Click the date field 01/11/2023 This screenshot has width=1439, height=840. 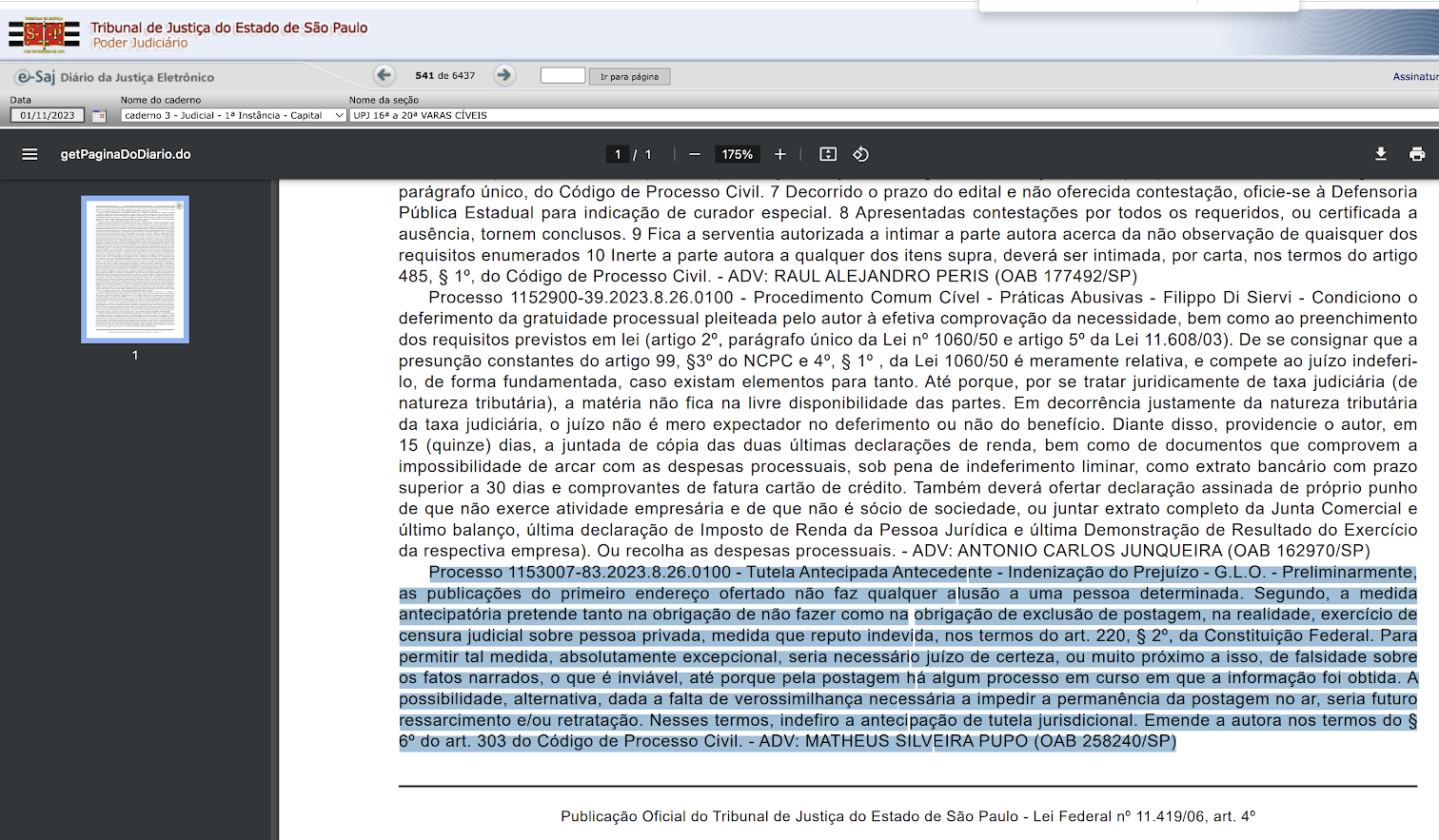coord(48,115)
